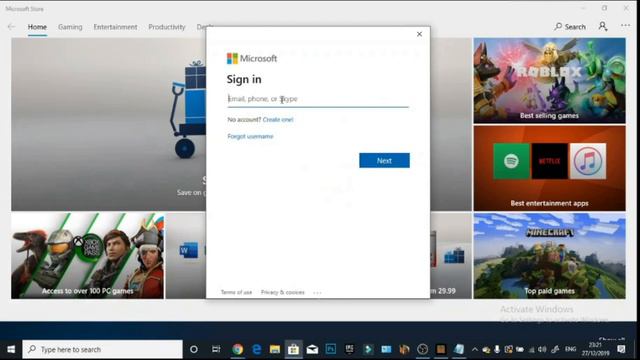Click the Forgot username link

pos(250,136)
